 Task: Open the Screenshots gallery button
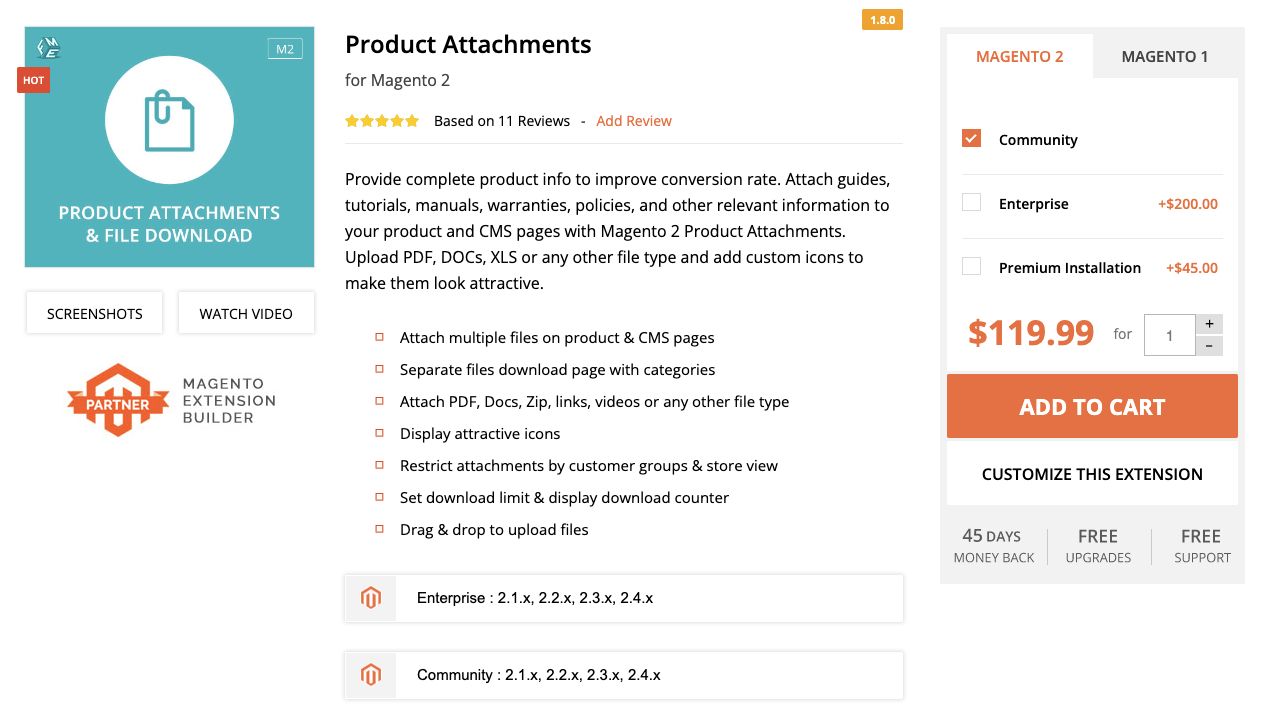pos(95,313)
